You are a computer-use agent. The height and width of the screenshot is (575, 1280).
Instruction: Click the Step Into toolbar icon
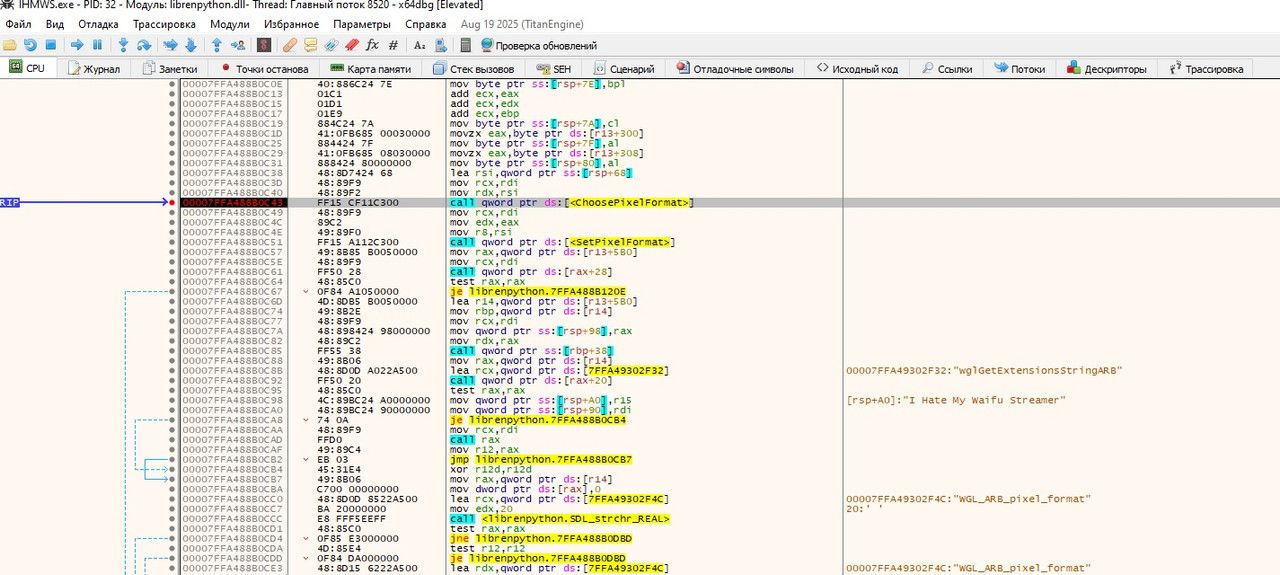[124, 45]
